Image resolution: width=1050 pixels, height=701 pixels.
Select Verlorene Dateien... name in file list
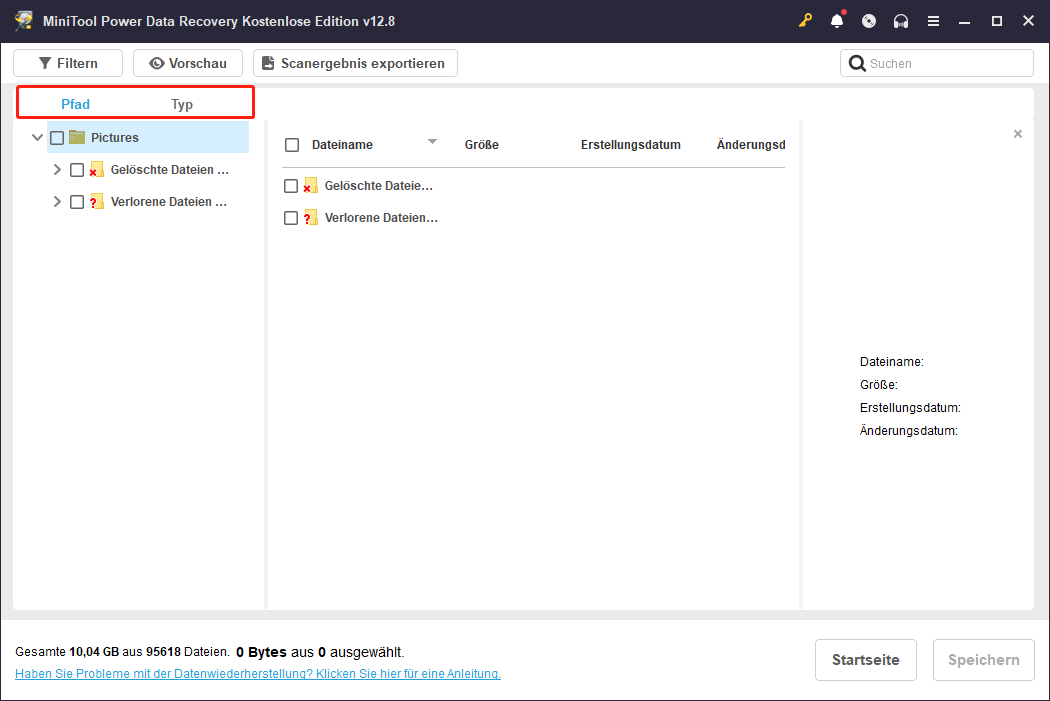click(x=381, y=218)
